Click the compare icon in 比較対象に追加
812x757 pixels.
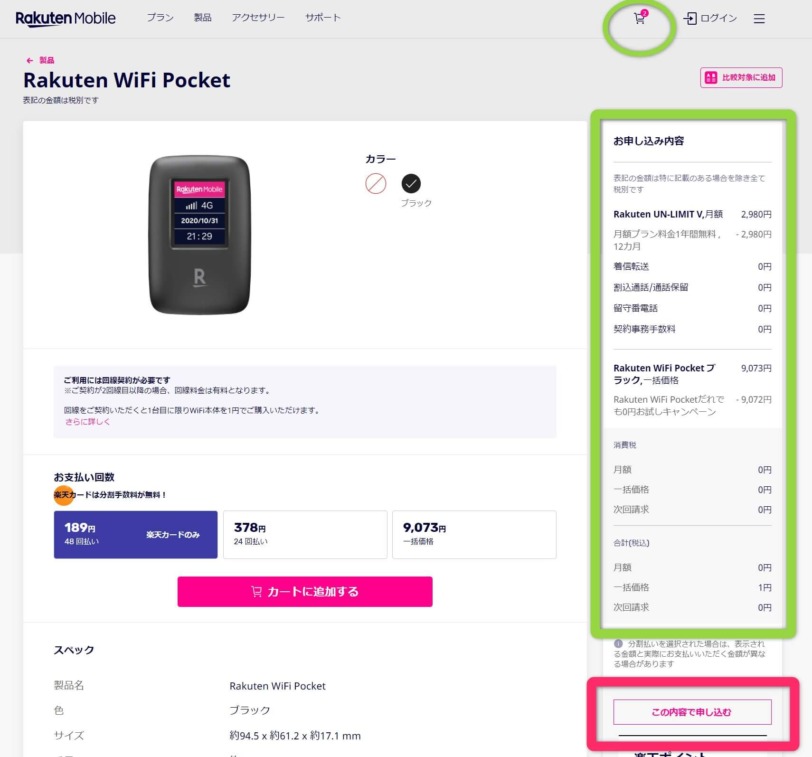pyautogui.click(x=710, y=78)
